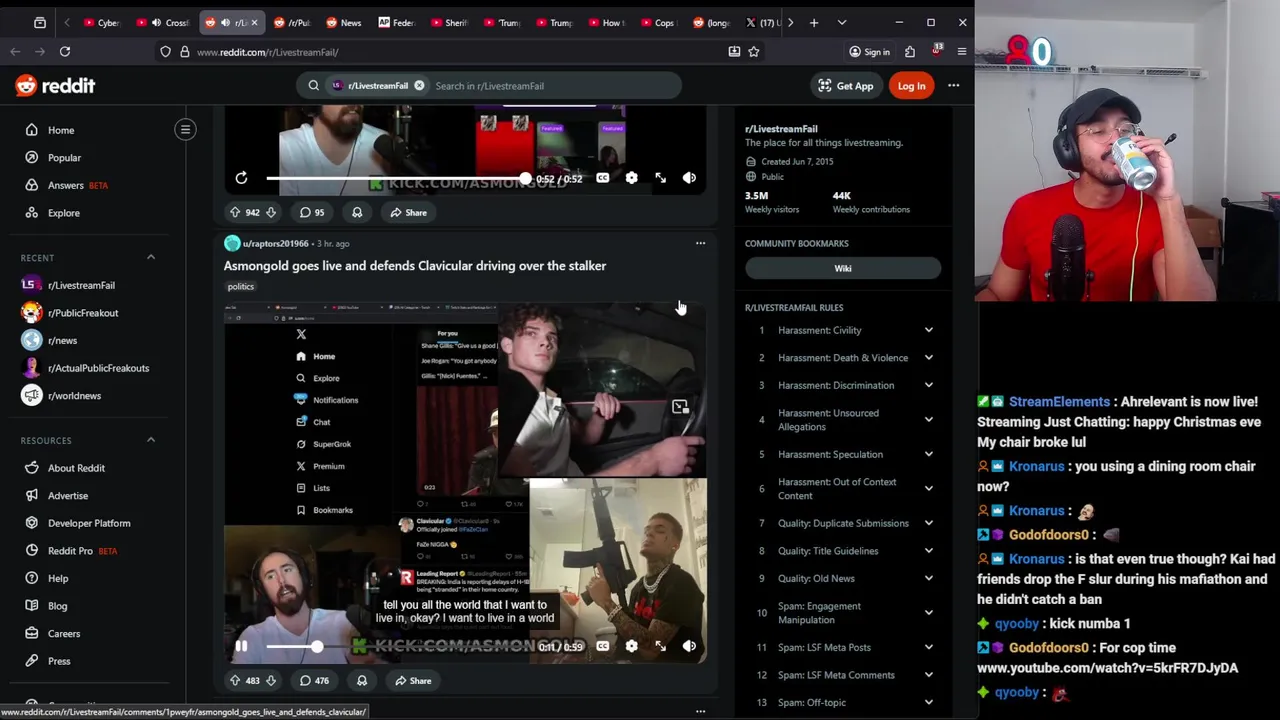Open the YouTube link in stream chat

(x=1107, y=668)
